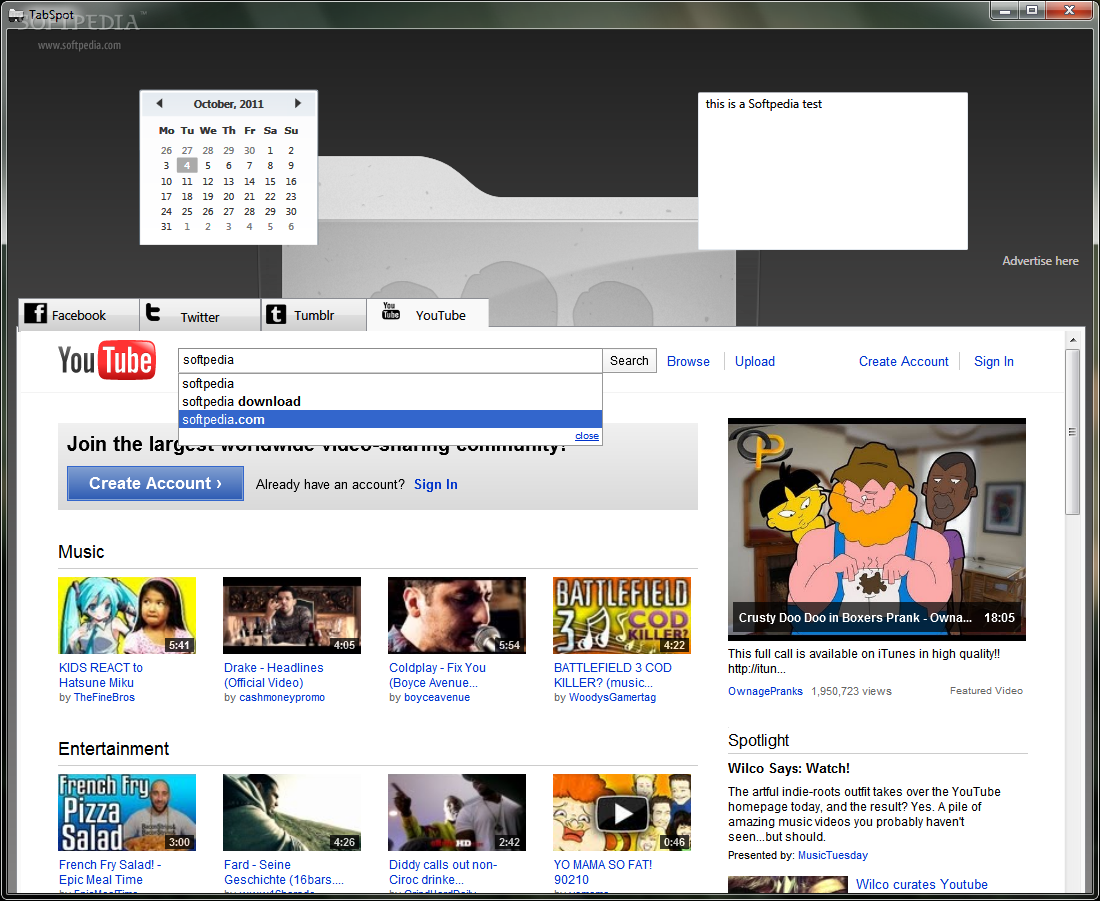Viewport: 1100px width, 901px height.
Task: Click Advertise here link
Action: pyautogui.click(x=1040, y=260)
